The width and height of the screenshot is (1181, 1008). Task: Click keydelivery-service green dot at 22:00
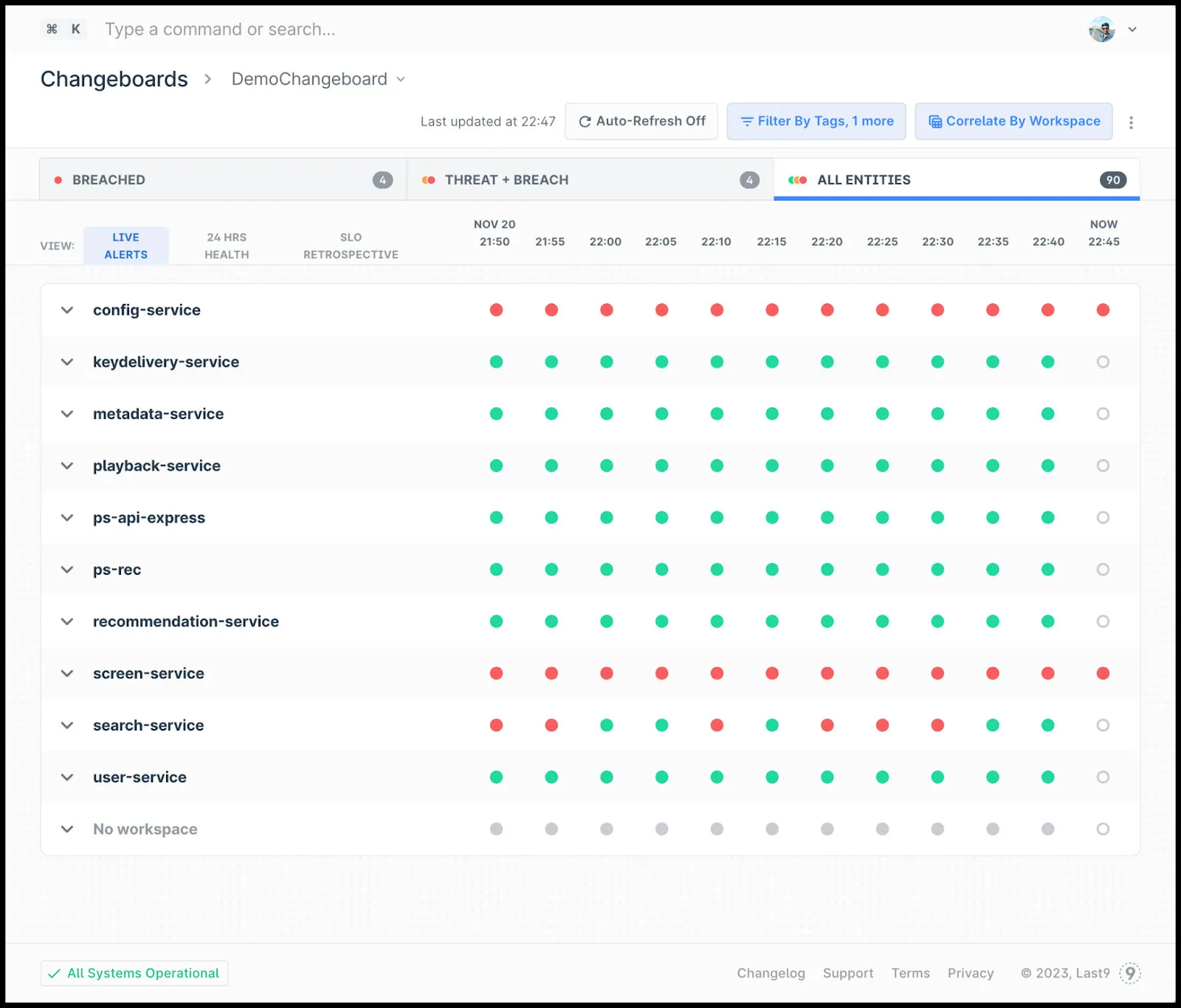pyautogui.click(x=607, y=362)
